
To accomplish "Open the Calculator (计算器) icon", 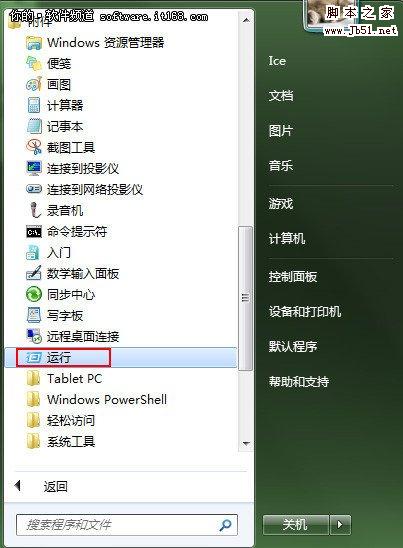I will pyautogui.click(x=34, y=105).
